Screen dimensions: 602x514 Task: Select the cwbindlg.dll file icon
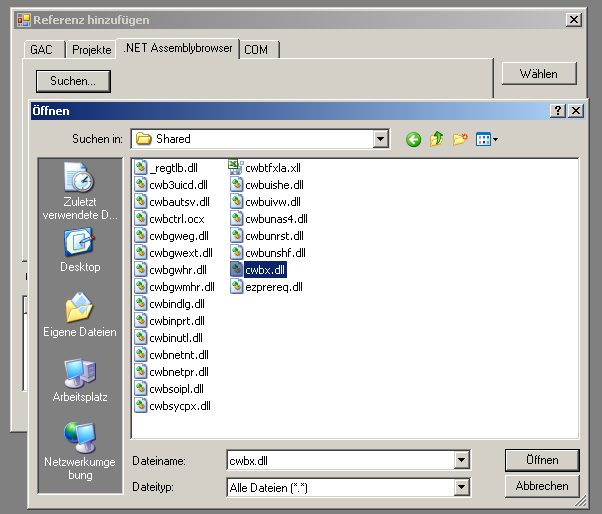click(141, 304)
